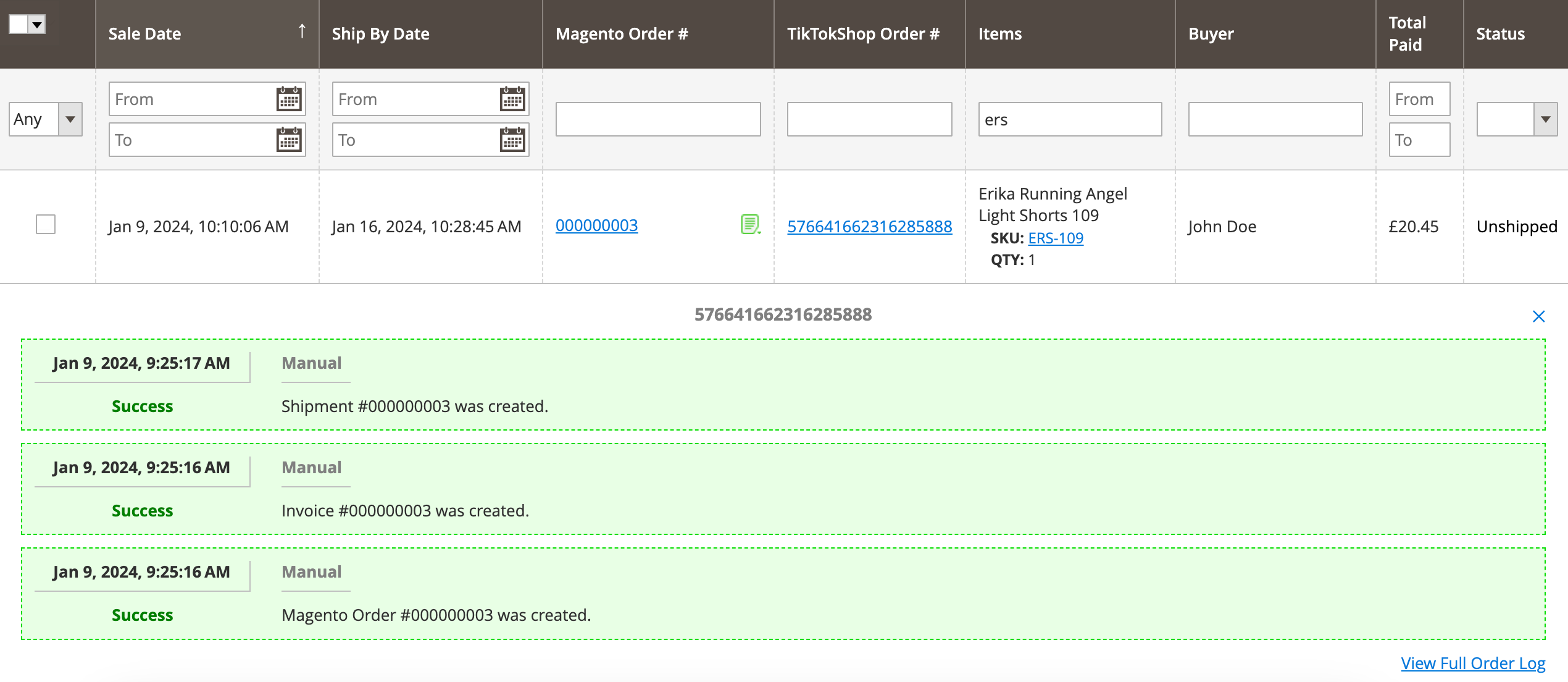Open the SKU ERS-109 link
This screenshot has height=682, width=1568.
click(1056, 238)
